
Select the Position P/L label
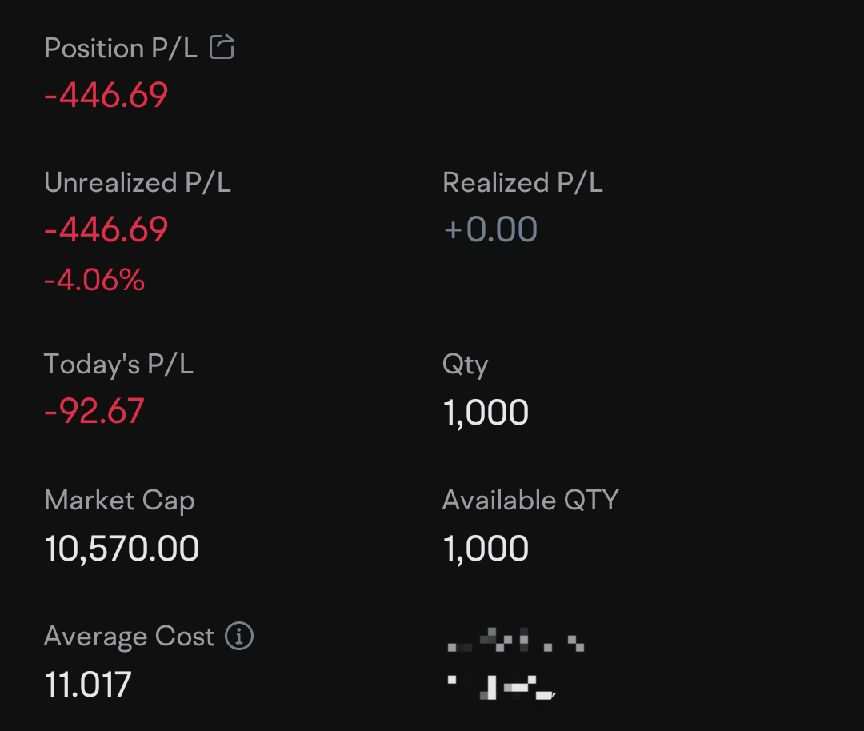point(121,48)
